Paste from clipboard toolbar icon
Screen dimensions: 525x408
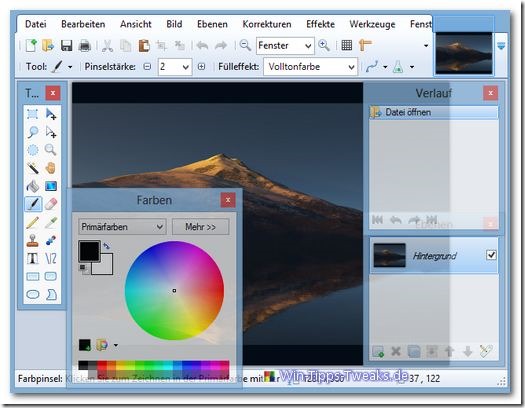point(144,46)
